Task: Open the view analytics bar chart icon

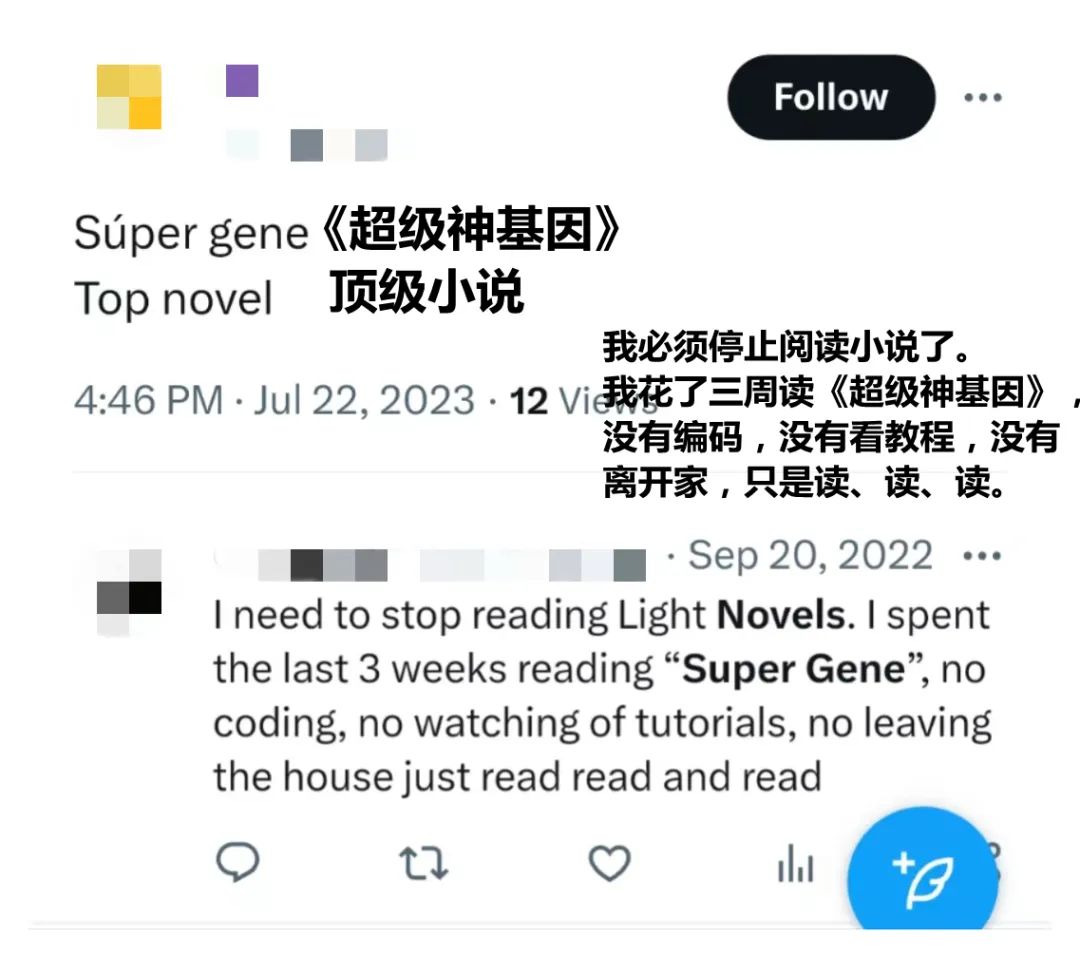Action: click(x=796, y=863)
